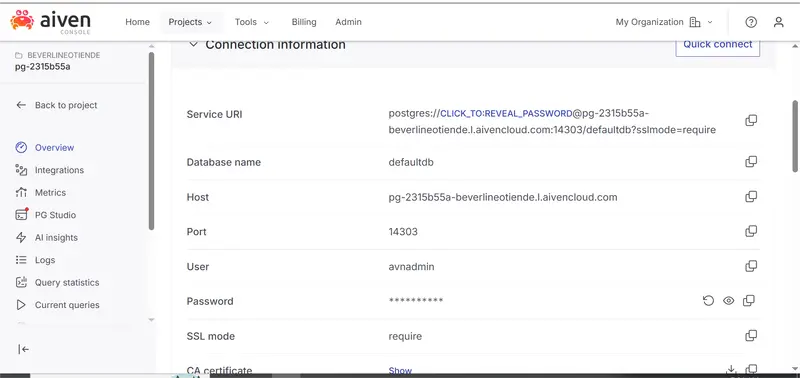Click the organization building icon
Viewport: 800px width, 378px height.
(694, 22)
